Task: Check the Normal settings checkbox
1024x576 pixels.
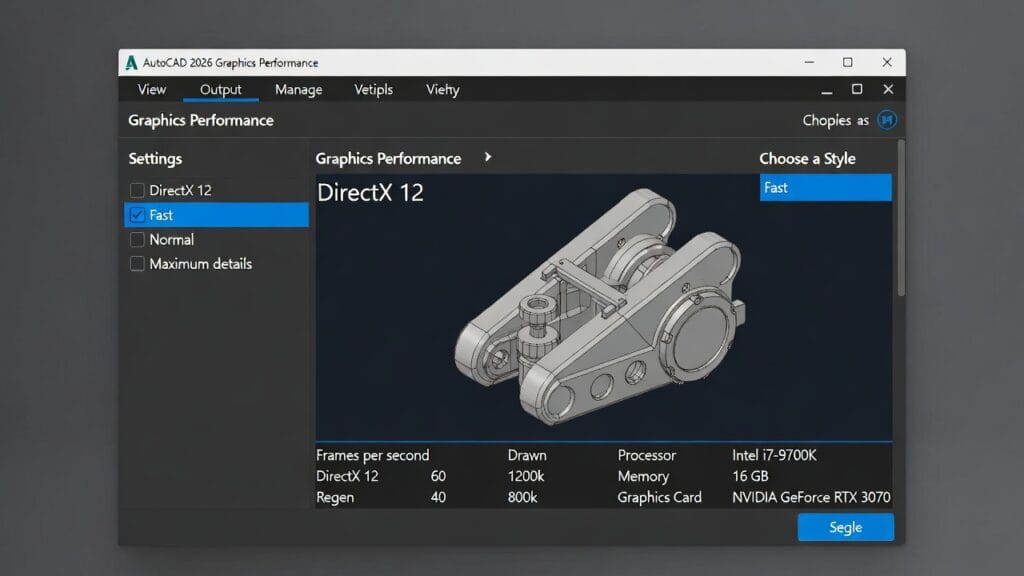Action: 136,239
